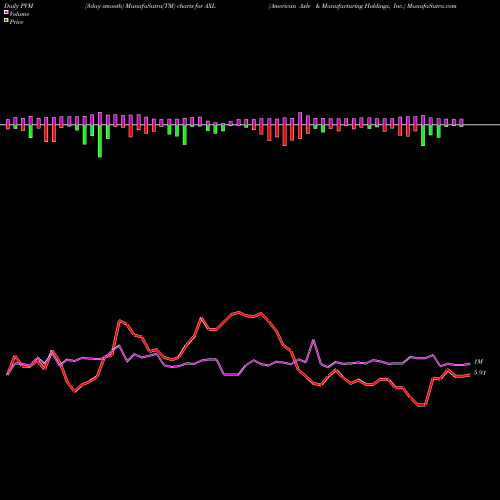The image size is (500, 500).
Task: Select the 'Volume' legend label
Action: (19, 14)
